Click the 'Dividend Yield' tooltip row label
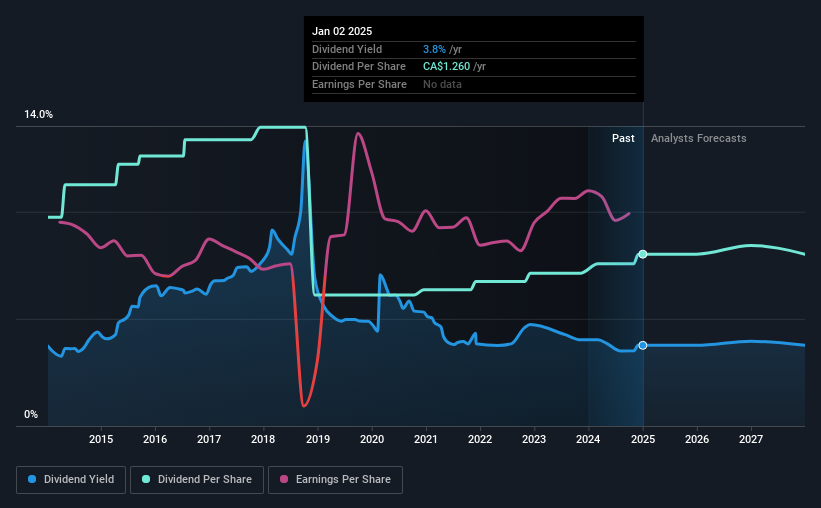This screenshot has height=508, width=821. pos(347,49)
